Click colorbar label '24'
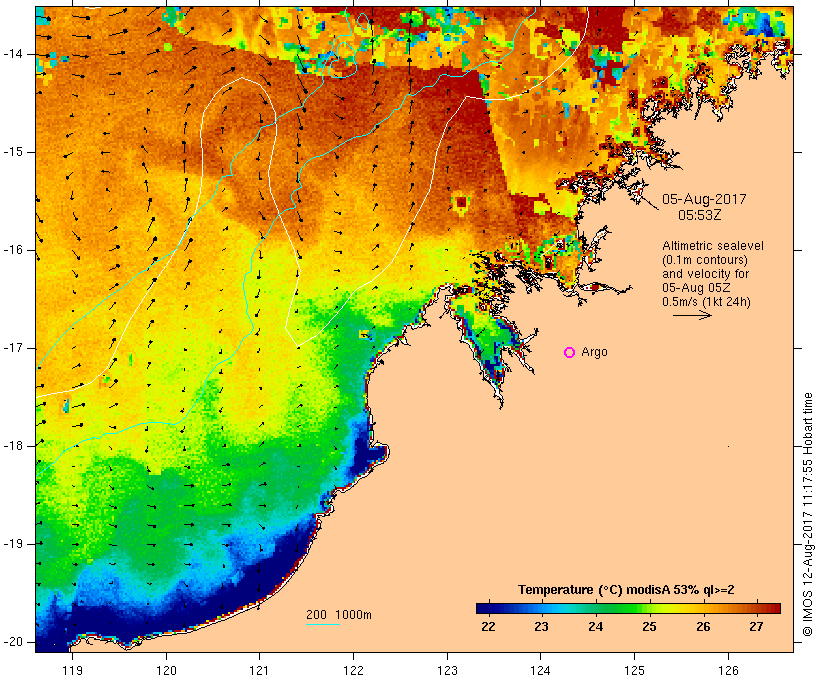Image resolution: width=820 pixels, height=680 pixels. pyautogui.click(x=596, y=627)
